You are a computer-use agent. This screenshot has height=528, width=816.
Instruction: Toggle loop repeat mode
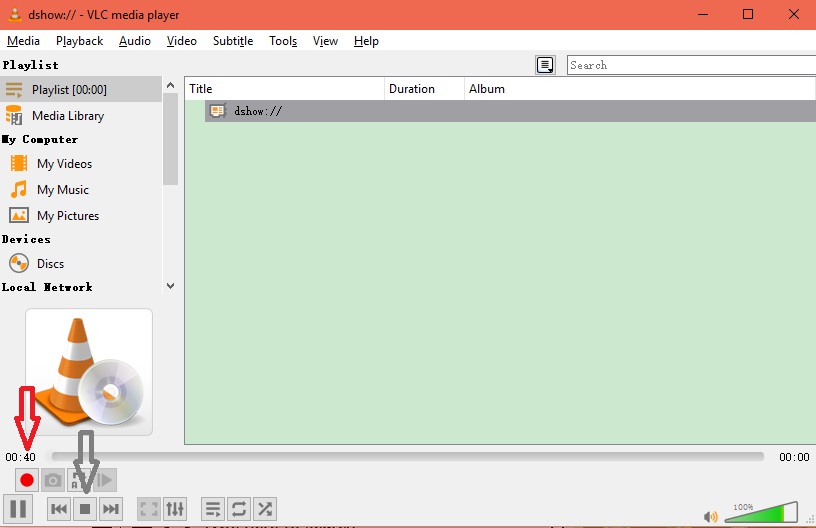239,509
